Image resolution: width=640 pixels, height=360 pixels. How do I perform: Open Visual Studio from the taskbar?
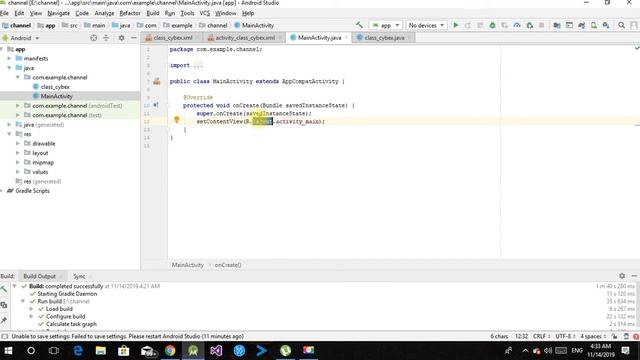216,350
